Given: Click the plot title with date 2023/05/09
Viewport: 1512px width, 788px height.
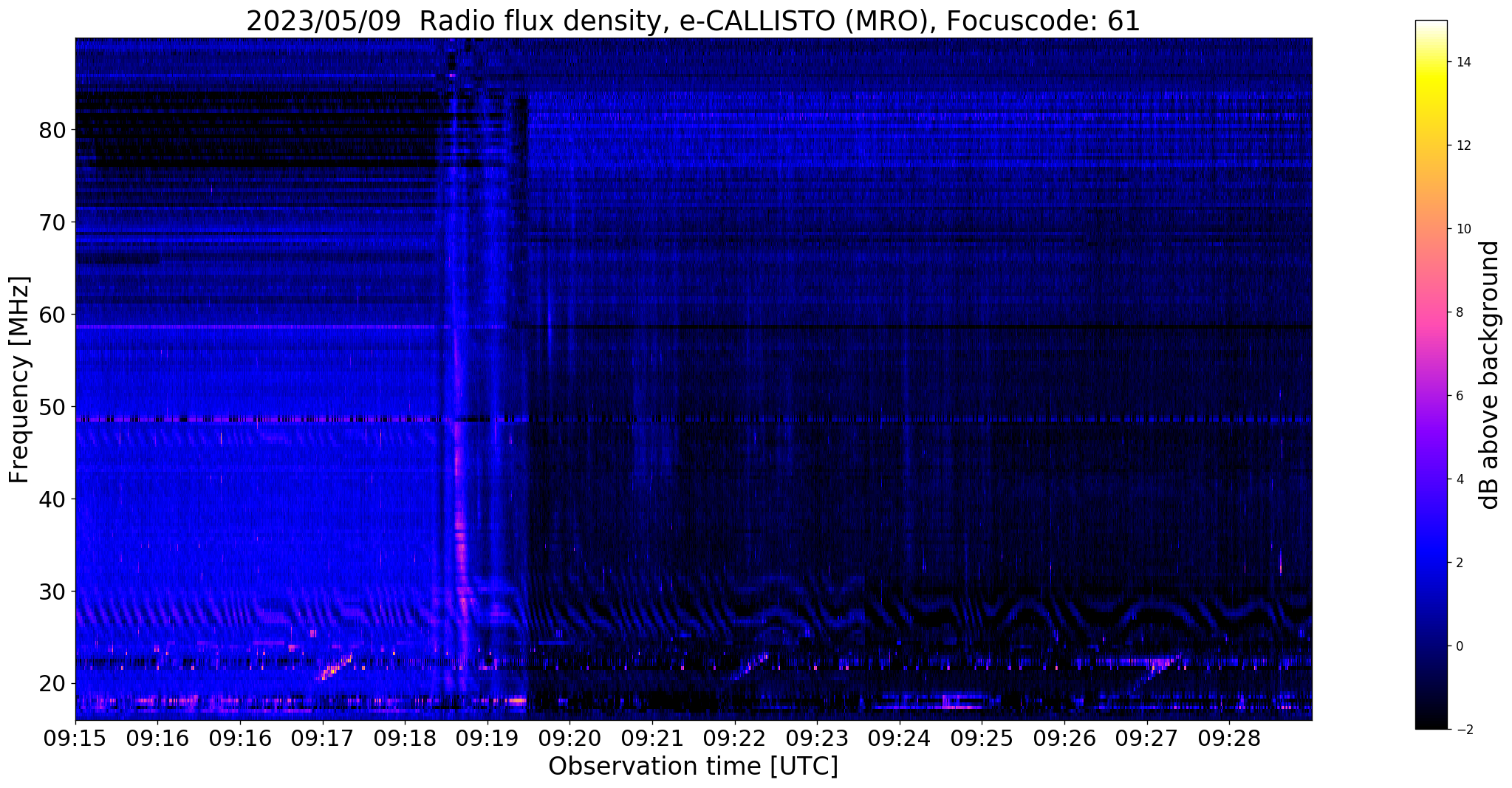Looking at the screenshot, I should coord(693,21).
